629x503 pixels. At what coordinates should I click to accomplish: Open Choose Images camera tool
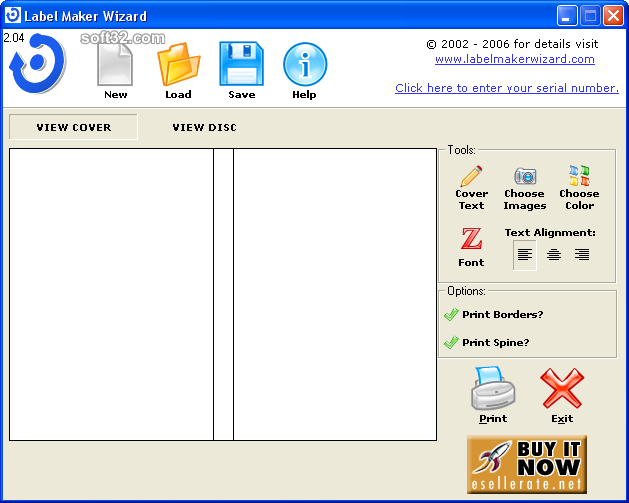[x=525, y=188]
